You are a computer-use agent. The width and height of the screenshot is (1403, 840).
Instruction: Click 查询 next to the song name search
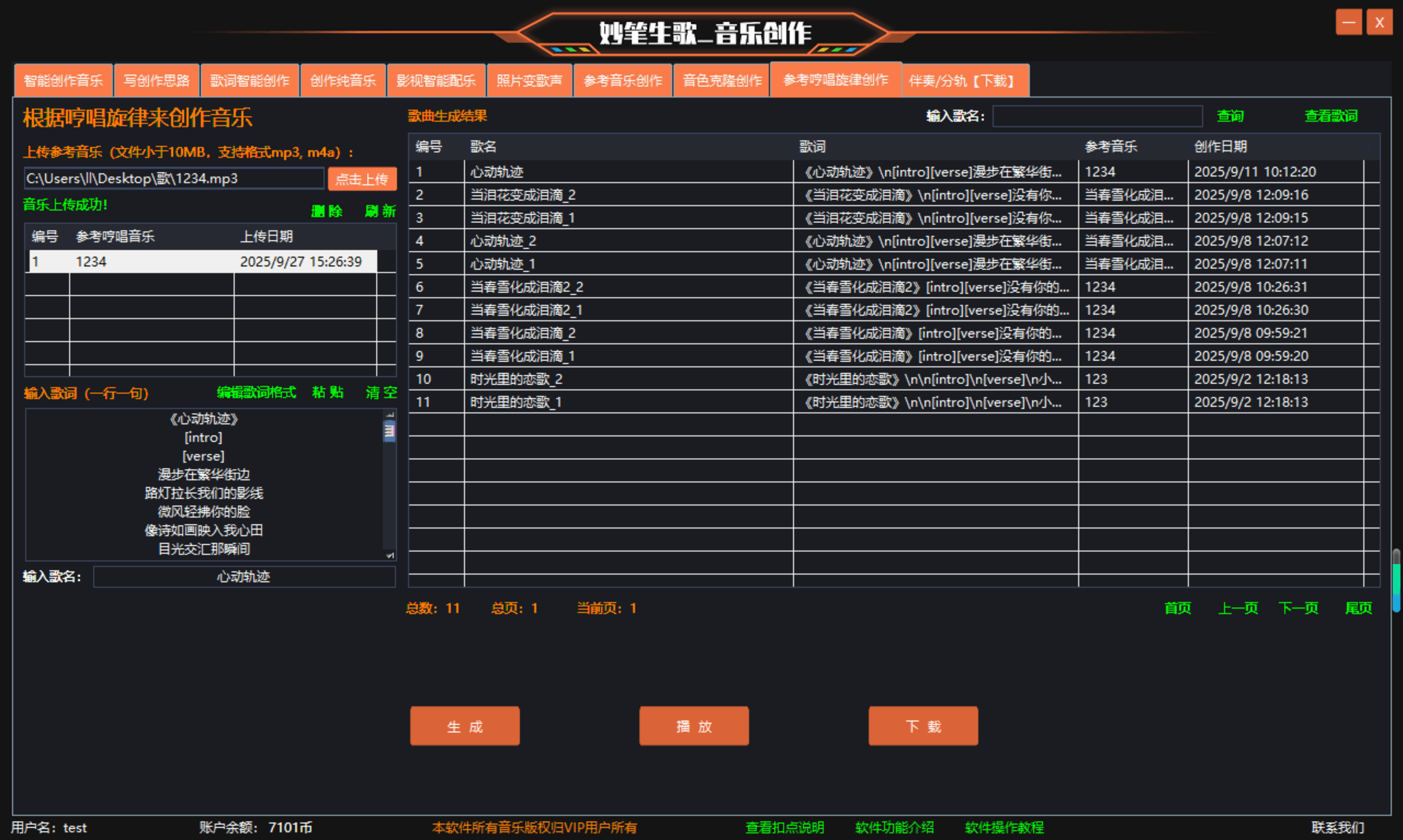pyautogui.click(x=1231, y=116)
